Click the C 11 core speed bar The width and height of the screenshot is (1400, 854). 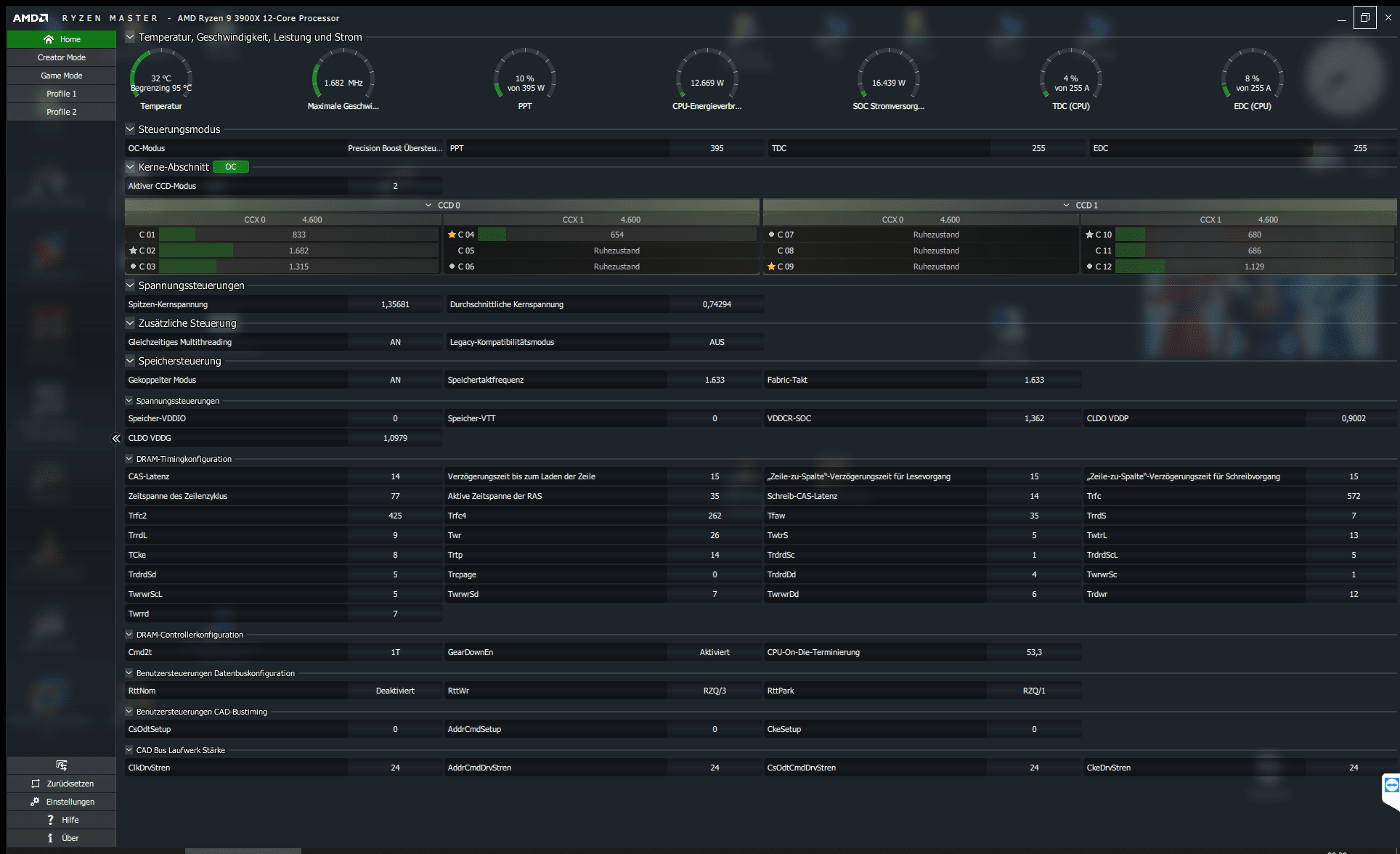(1254, 251)
